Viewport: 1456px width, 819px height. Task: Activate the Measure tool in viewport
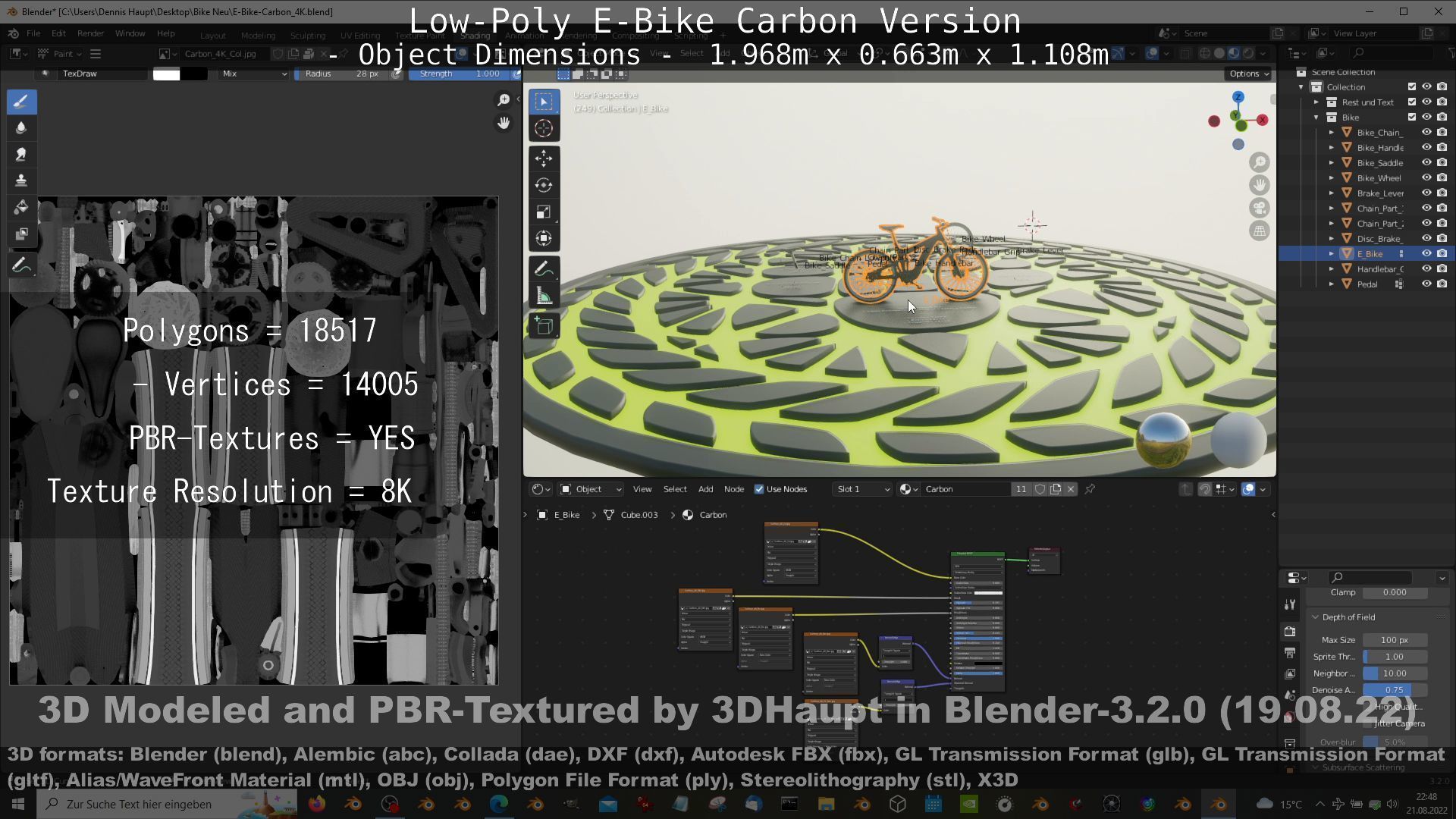pos(544,296)
